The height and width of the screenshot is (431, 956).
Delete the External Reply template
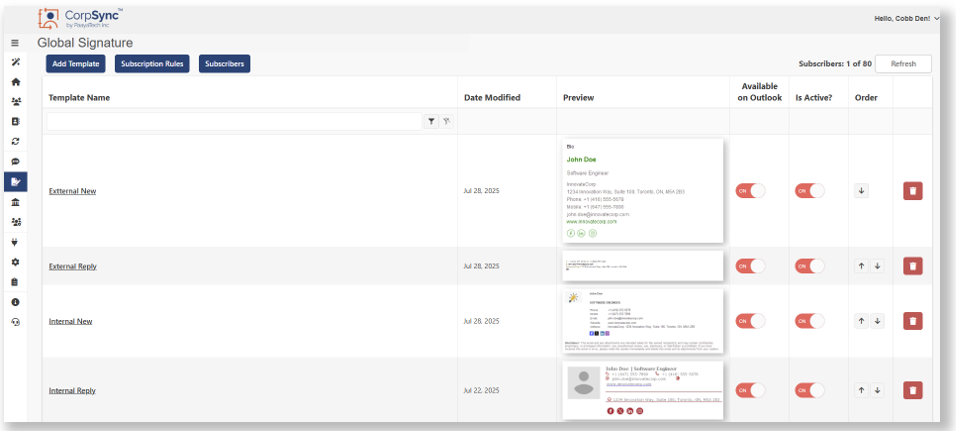point(913,266)
